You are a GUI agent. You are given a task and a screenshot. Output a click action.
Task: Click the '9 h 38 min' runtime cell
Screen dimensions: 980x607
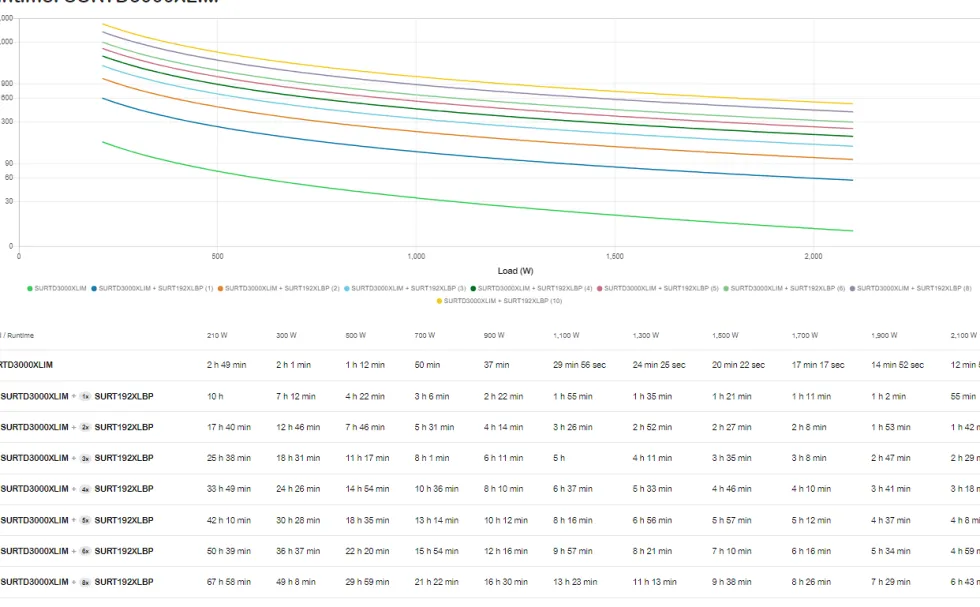click(732, 582)
